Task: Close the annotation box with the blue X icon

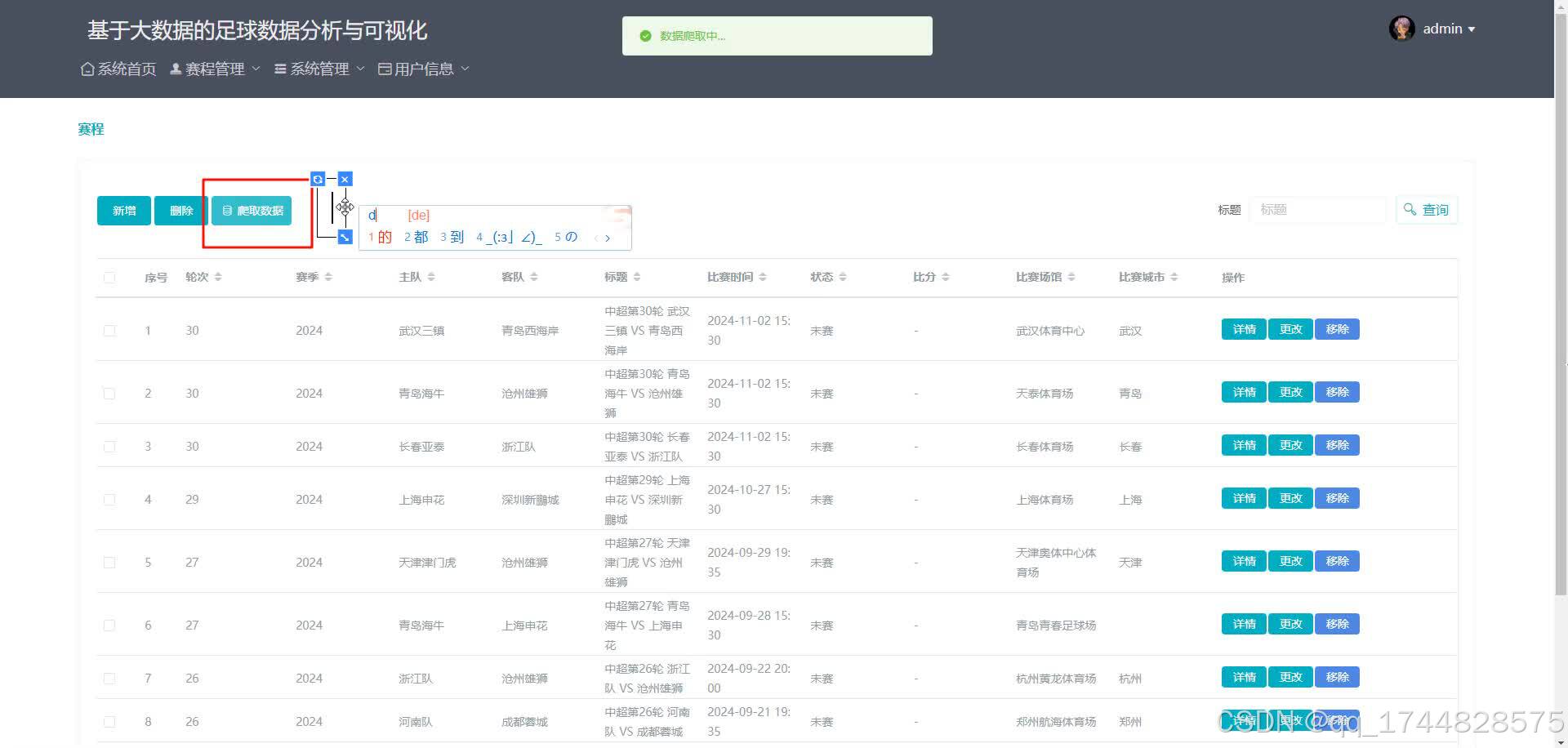Action: coord(345,179)
